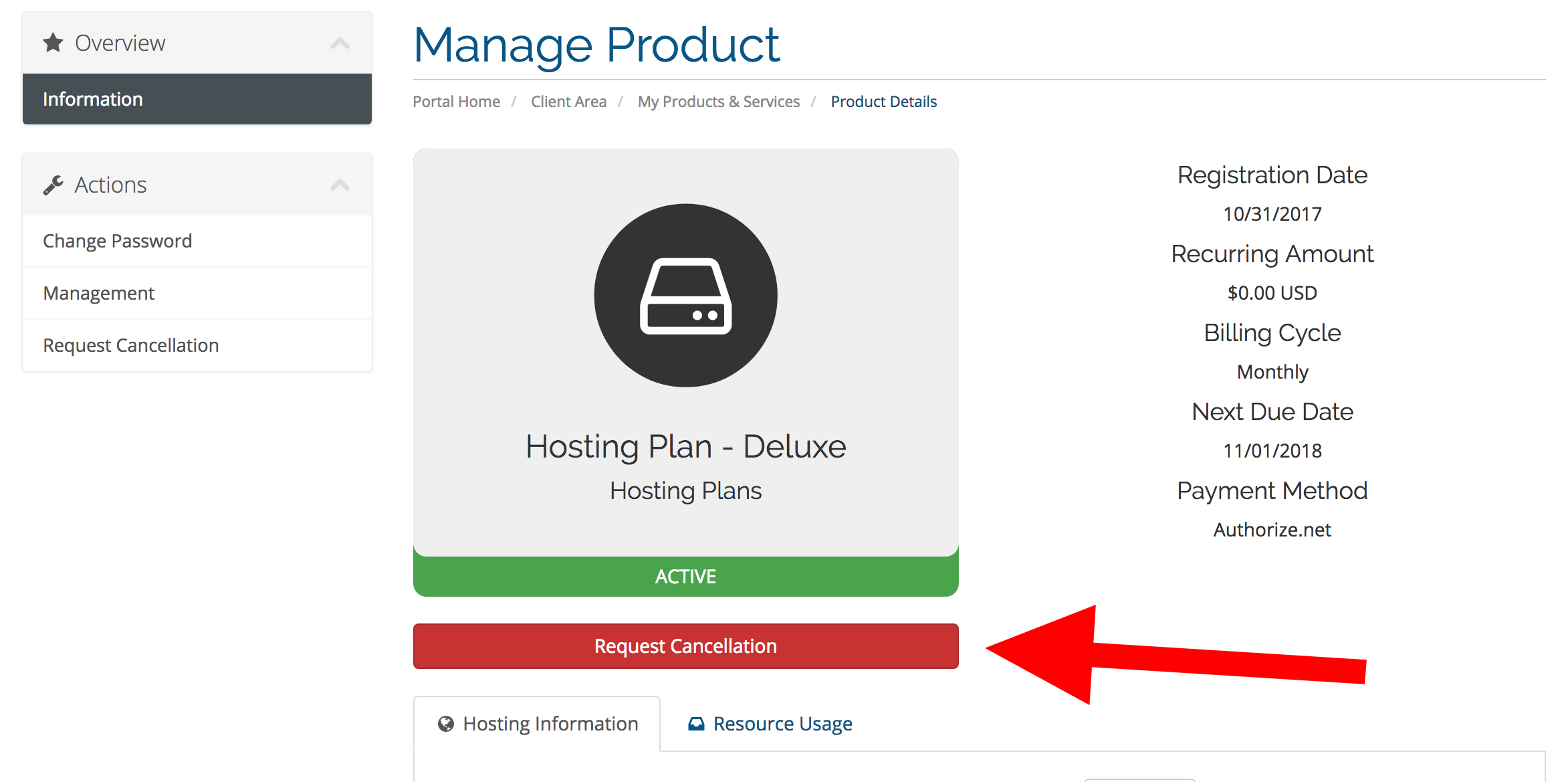Image resolution: width=1568 pixels, height=782 pixels.
Task: Collapse the Actions panel chevron
Action: [340, 185]
